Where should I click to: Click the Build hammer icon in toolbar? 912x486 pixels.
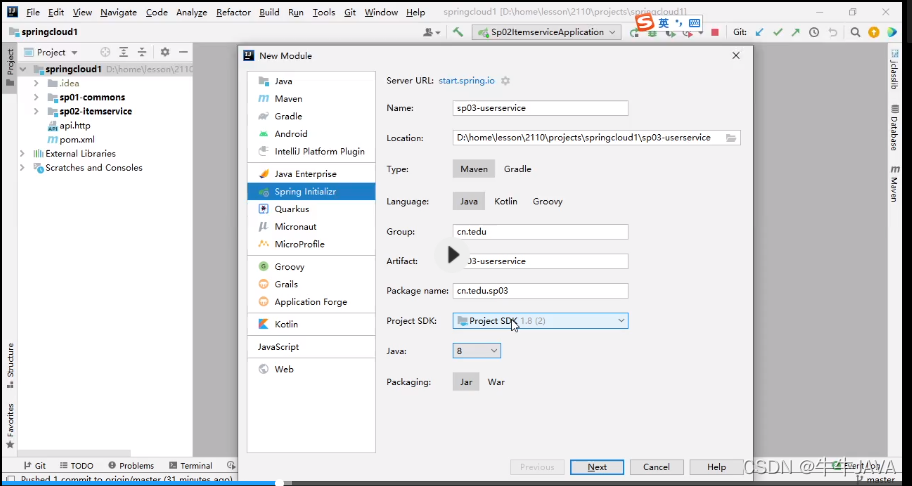pos(458,32)
